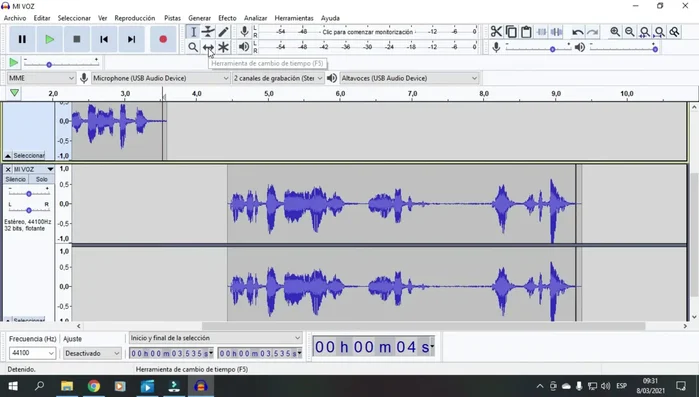Image resolution: width=699 pixels, height=397 pixels.
Task: Open the 'Inicio y final de la selección' dropdown
Action: click(x=216, y=338)
